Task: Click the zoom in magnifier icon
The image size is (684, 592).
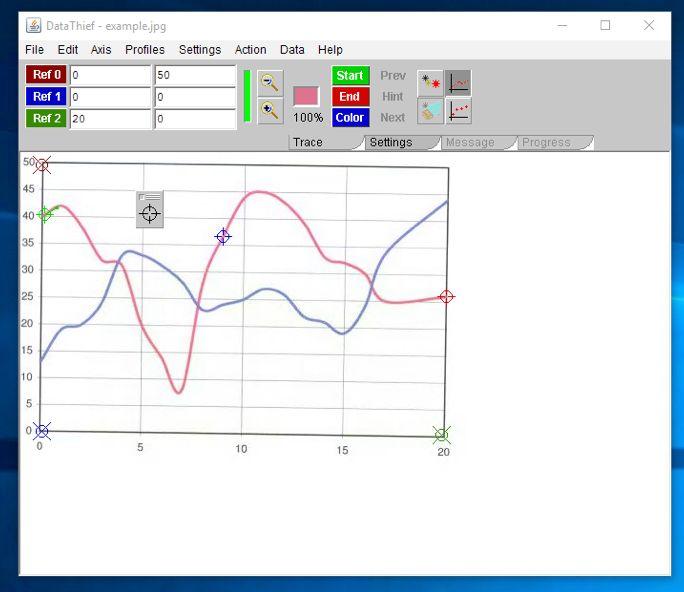Action: click(270, 111)
